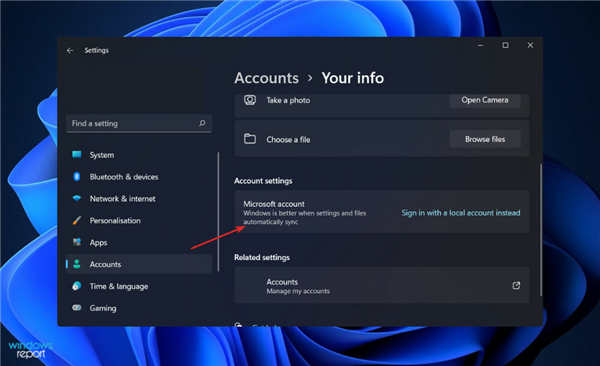Maximize the Settings window

pyautogui.click(x=505, y=45)
